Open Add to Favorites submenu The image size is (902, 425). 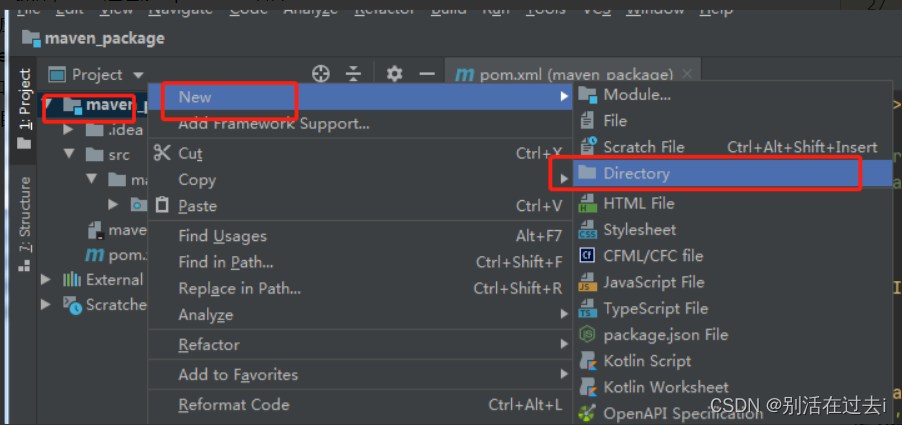360,374
